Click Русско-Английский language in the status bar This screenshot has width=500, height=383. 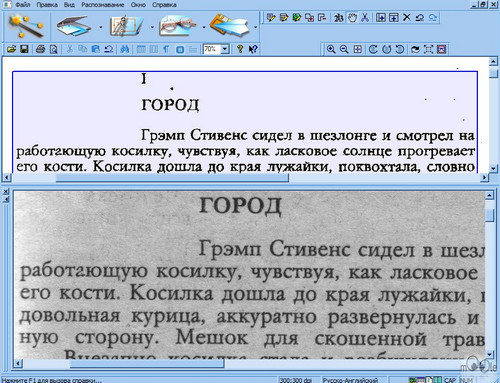coord(350,380)
